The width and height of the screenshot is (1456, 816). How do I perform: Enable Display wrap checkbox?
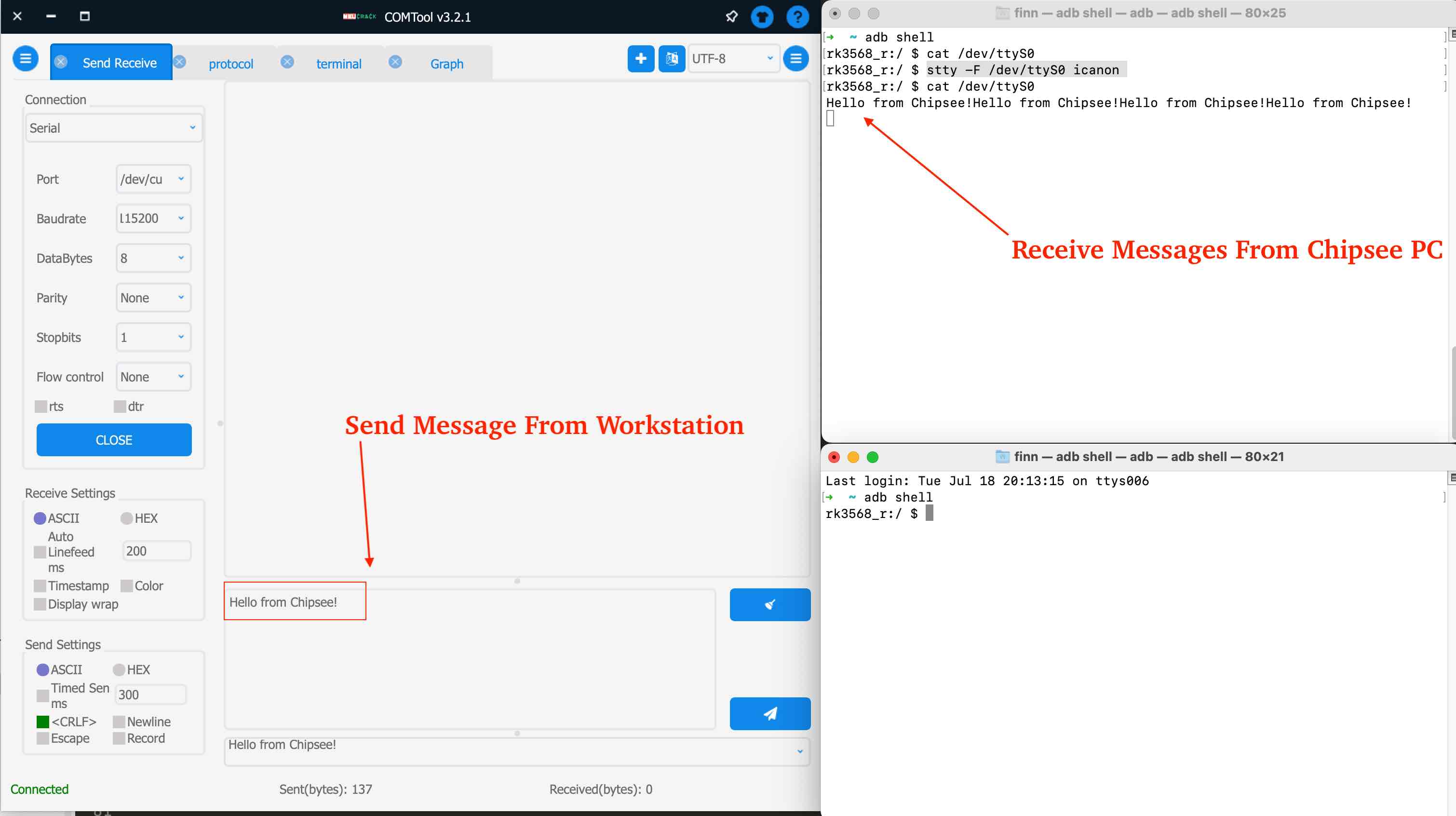pos(40,603)
